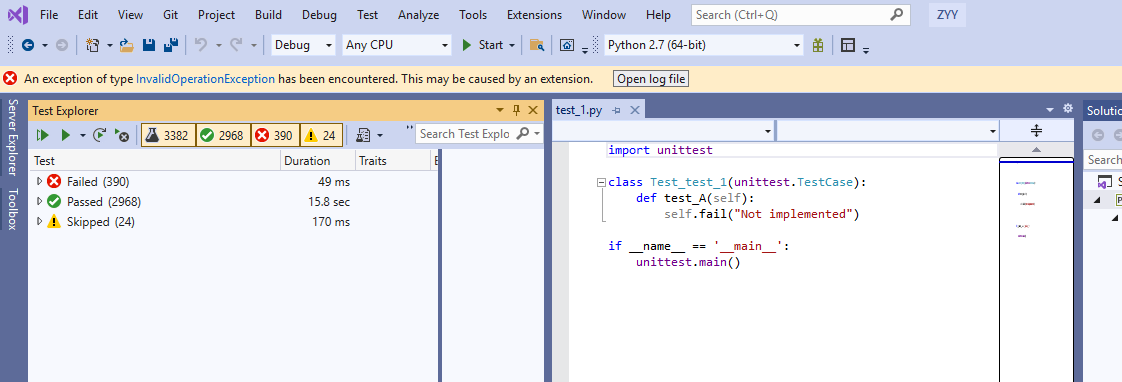Pin the Test Explorer panel

pos(517,110)
